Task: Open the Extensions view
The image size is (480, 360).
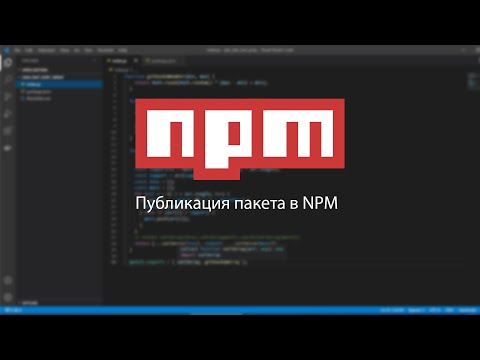Action: point(8,131)
